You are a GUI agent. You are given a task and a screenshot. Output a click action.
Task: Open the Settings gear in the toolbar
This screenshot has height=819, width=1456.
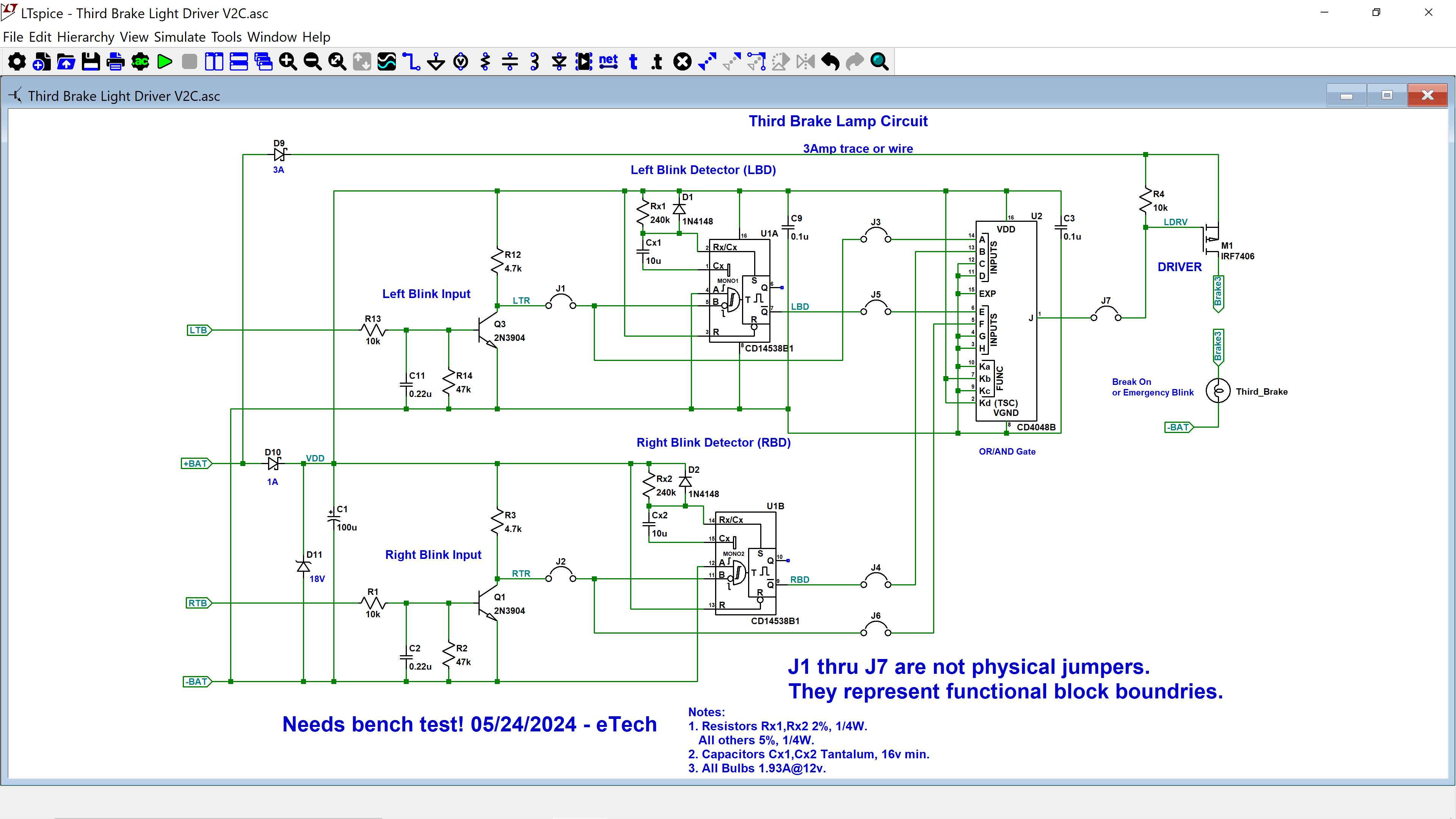[x=17, y=61]
